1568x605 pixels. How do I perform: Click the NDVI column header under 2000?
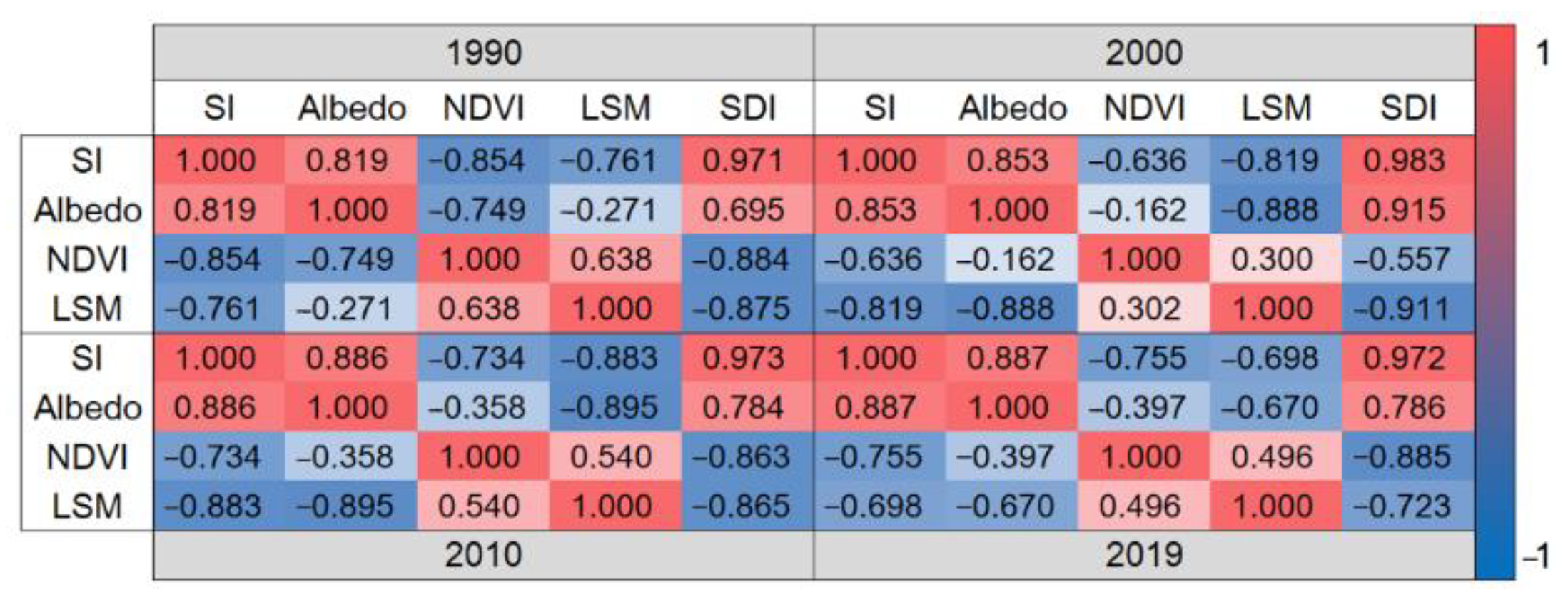click(x=1143, y=109)
